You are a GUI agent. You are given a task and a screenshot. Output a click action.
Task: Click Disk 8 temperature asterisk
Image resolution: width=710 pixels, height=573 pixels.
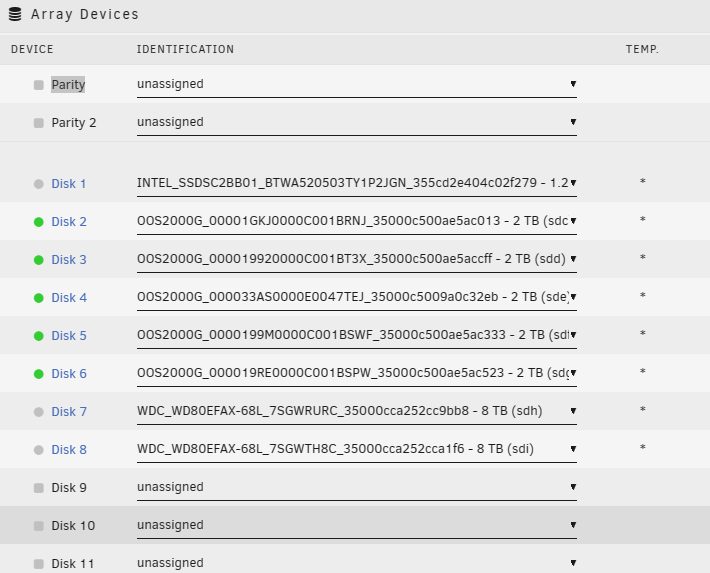click(642, 448)
